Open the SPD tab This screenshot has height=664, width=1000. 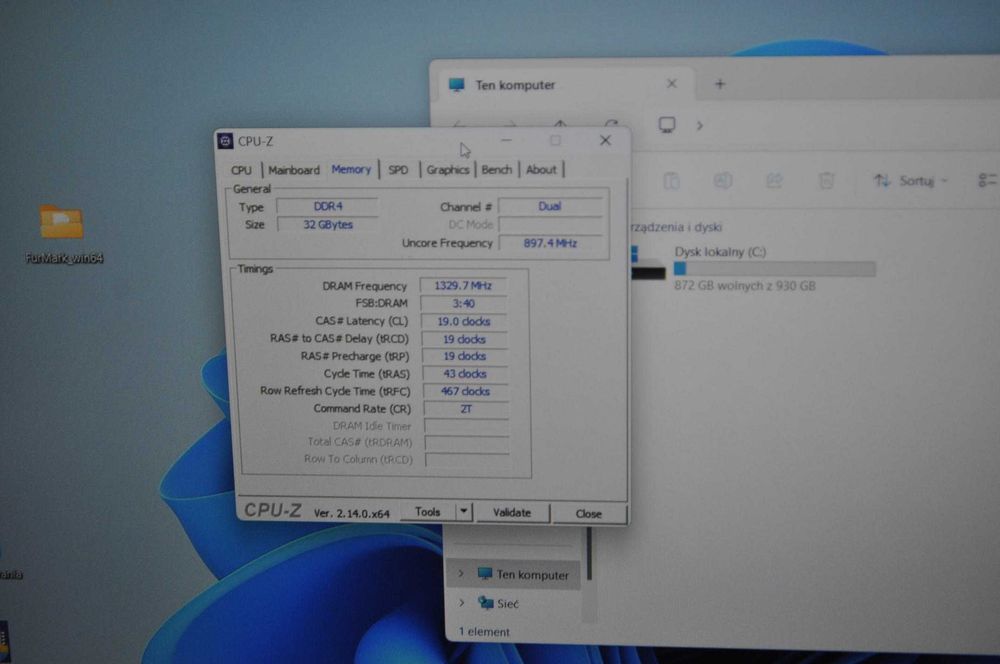click(398, 170)
